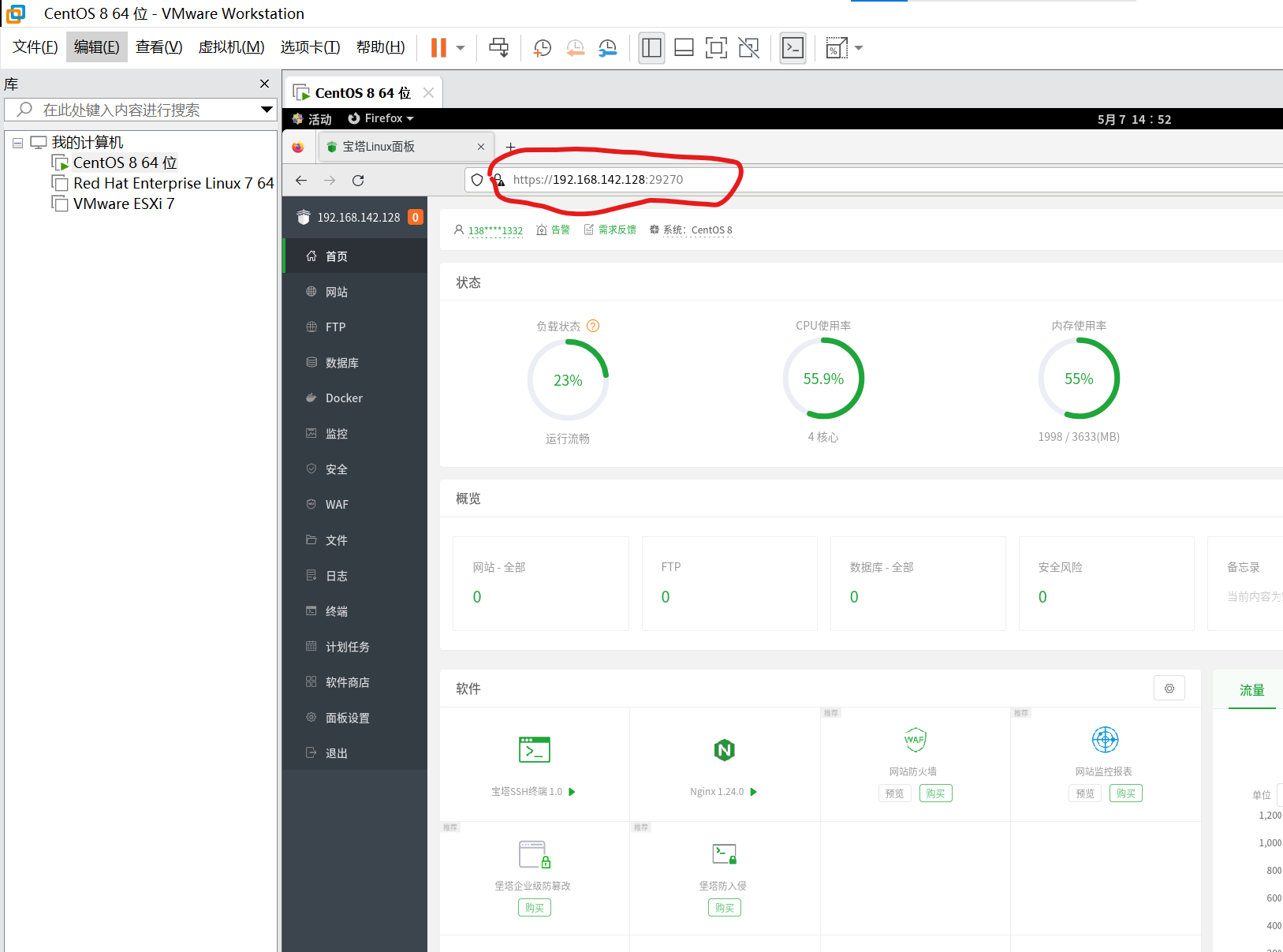Close the CentOS 8 64 位 VM tab

coord(428,93)
